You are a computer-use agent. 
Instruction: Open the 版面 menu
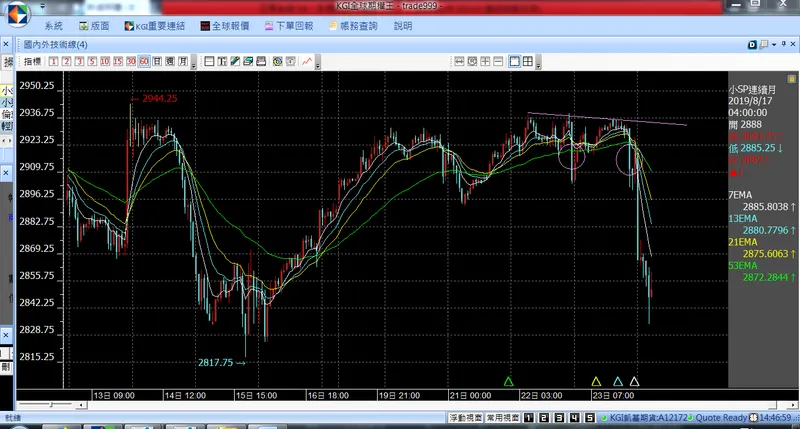(94, 26)
